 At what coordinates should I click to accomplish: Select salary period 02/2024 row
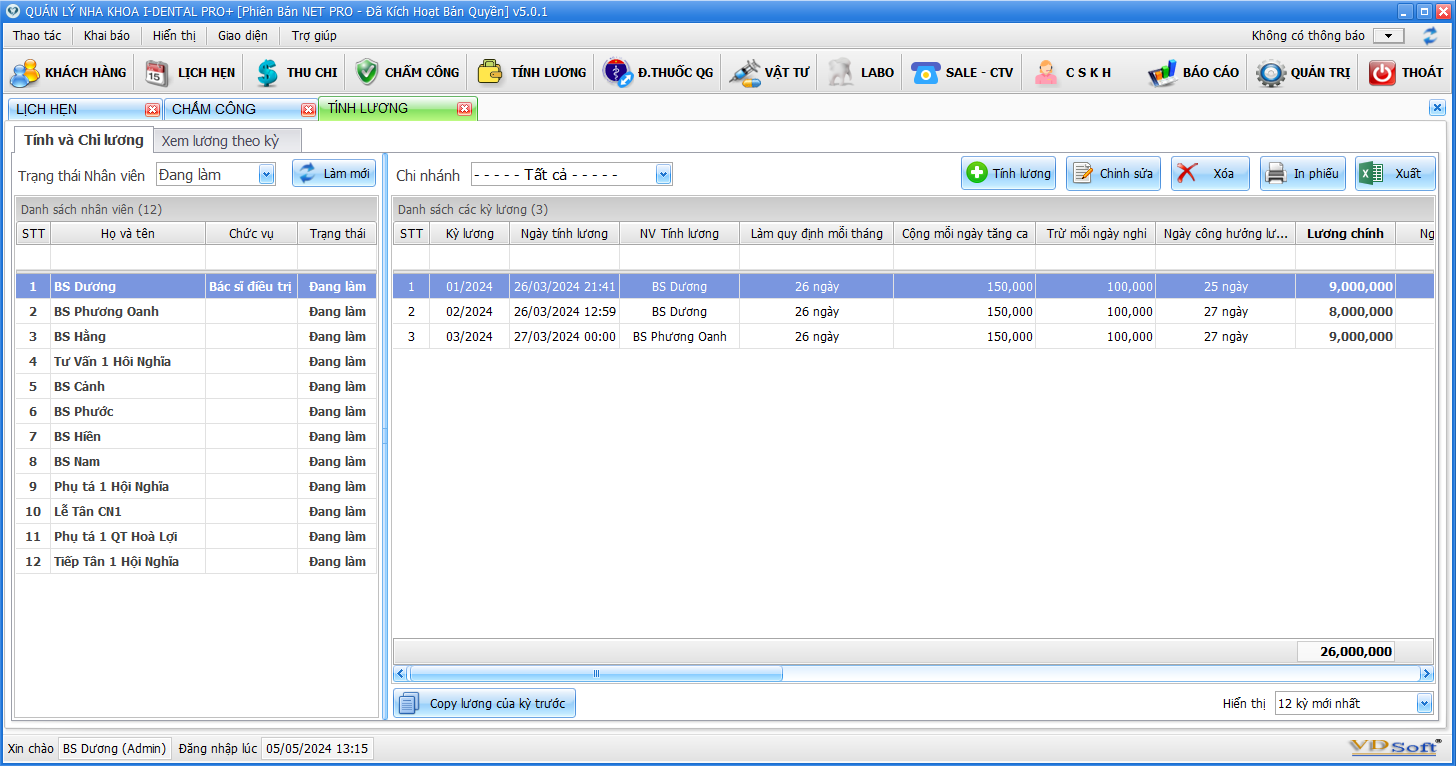(914, 311)
